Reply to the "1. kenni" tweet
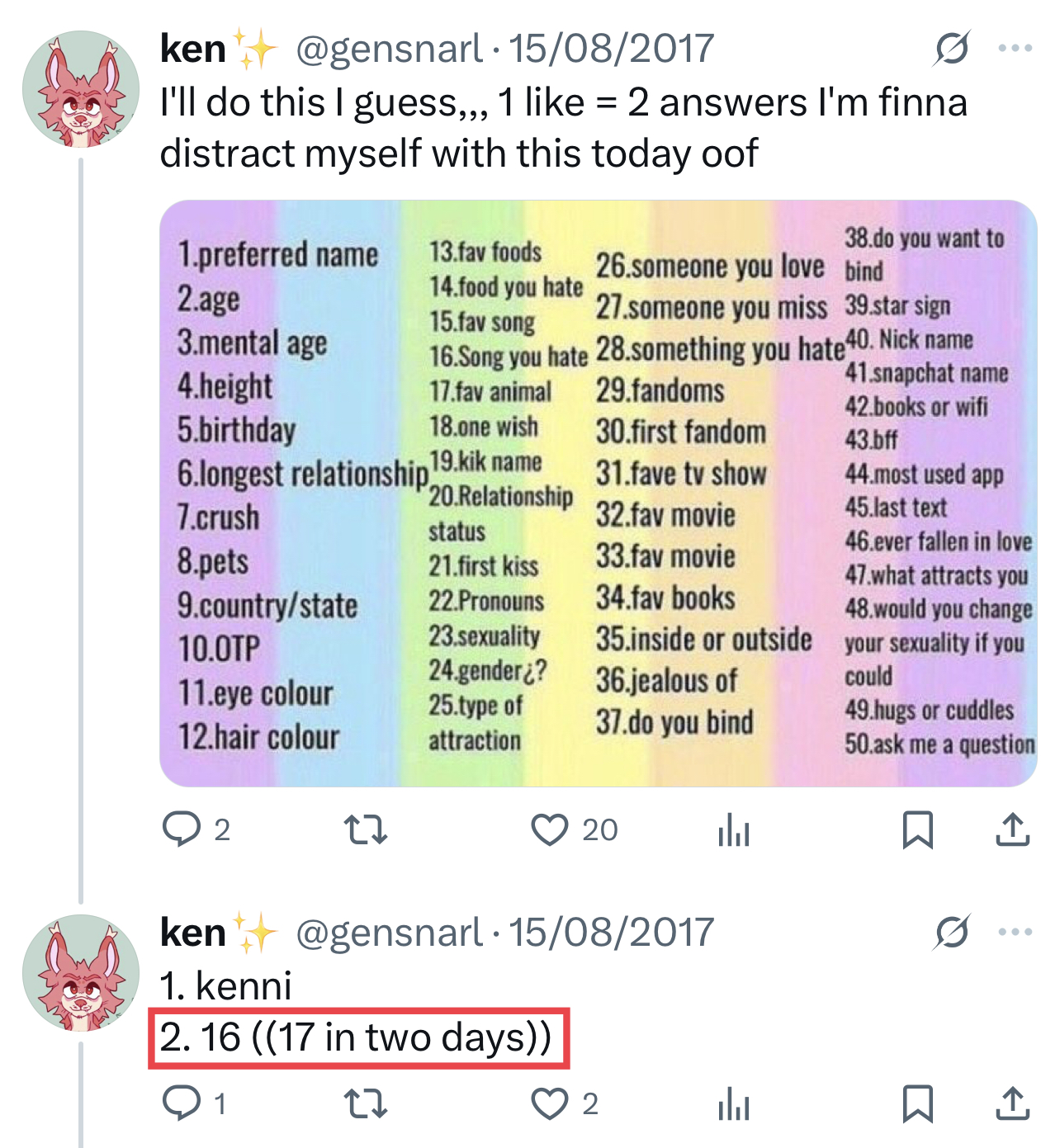 (x=182, y=1103)
